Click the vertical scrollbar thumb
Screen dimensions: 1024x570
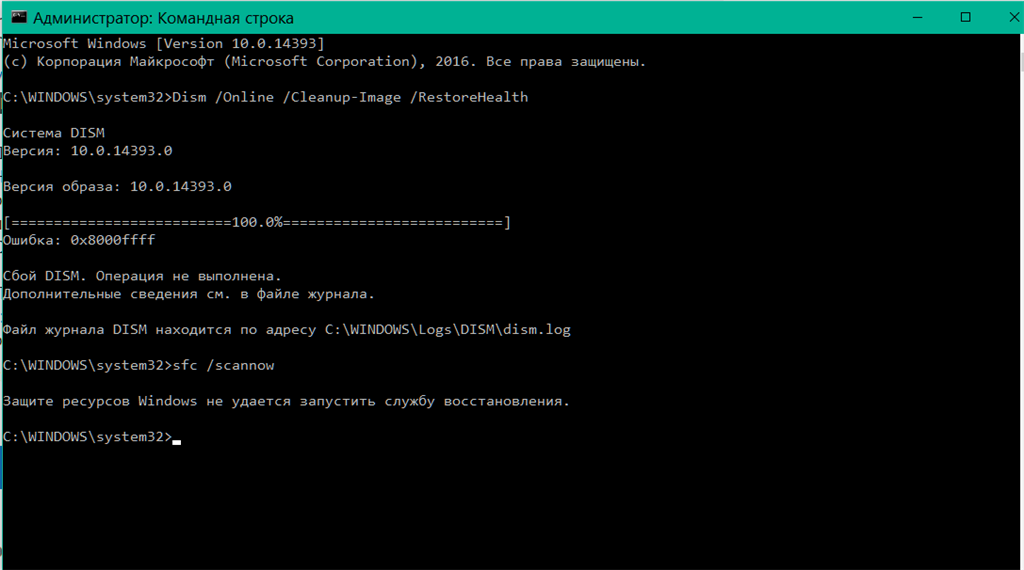tap(1021, 62)
